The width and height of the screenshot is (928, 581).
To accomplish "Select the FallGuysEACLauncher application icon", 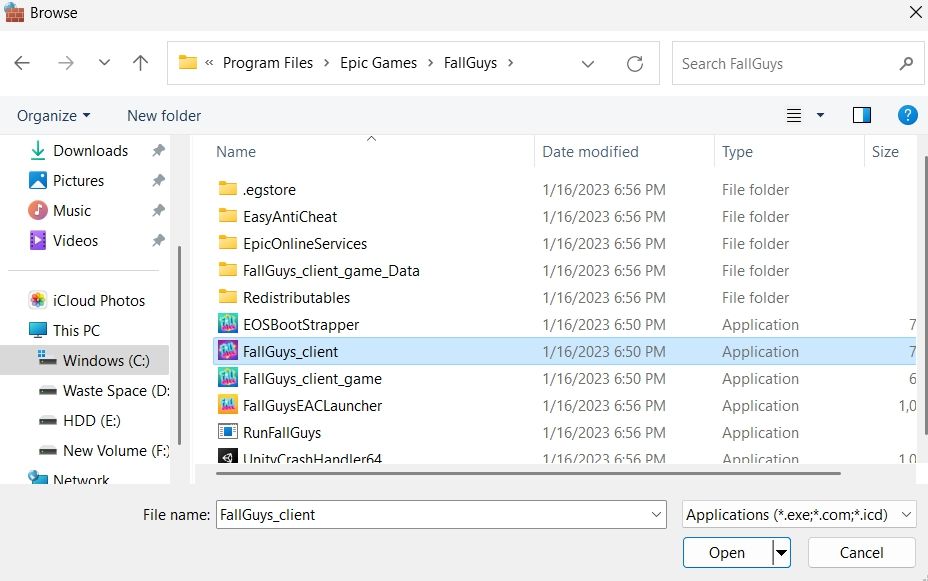I will 228,405.
